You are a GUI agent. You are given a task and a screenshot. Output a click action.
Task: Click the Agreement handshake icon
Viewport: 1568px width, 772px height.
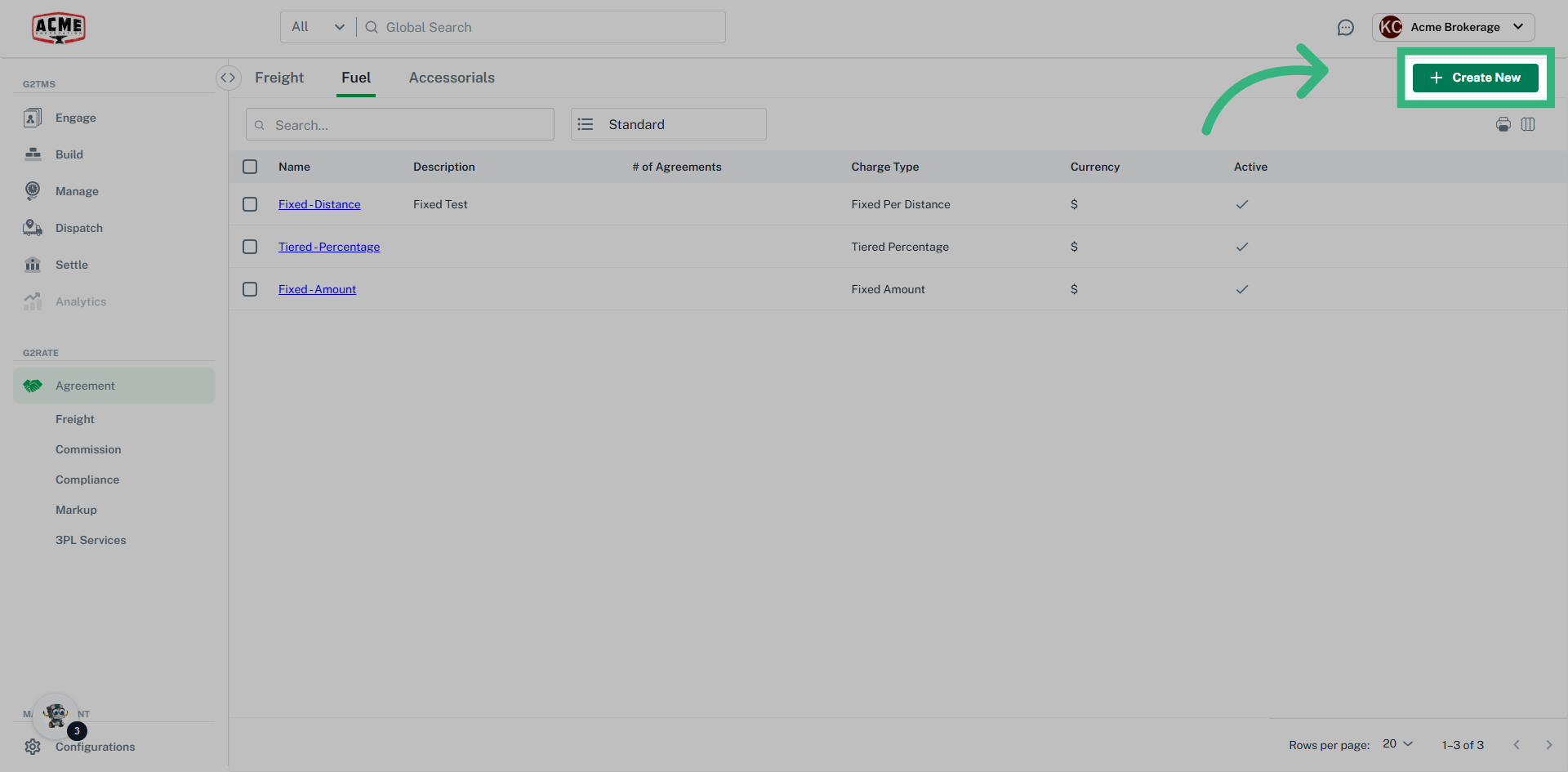[x=33, y=386]
